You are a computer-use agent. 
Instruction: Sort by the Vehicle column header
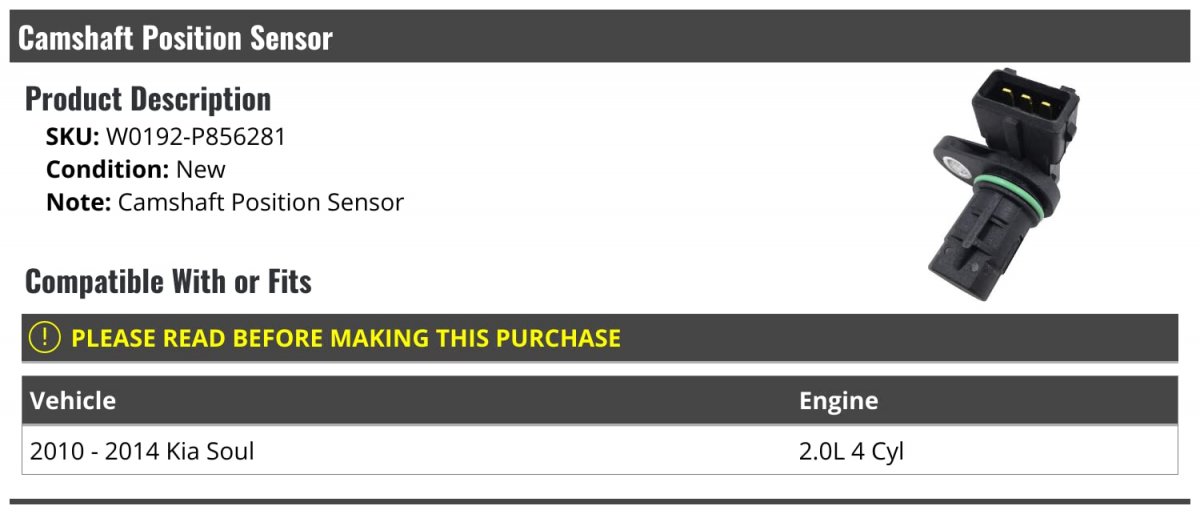coord(73,401)
